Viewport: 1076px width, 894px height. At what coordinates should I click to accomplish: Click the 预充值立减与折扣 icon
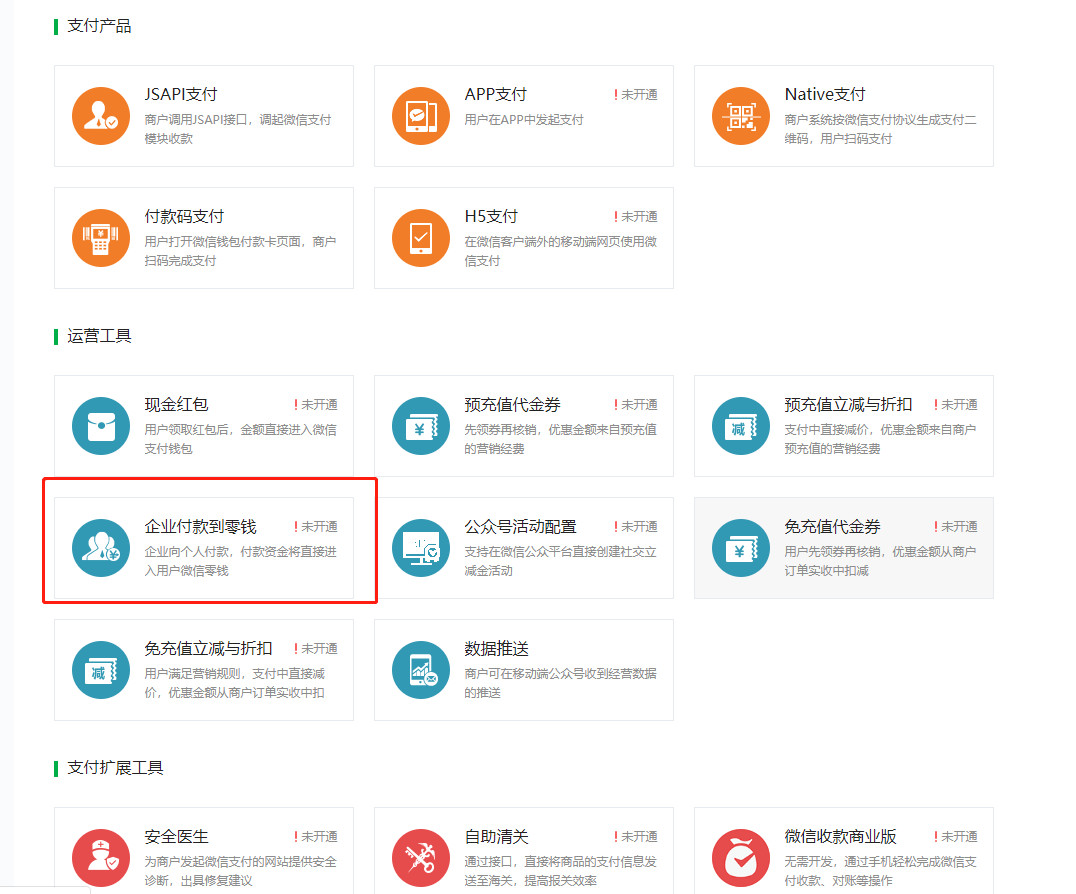[x=741, y=426]
